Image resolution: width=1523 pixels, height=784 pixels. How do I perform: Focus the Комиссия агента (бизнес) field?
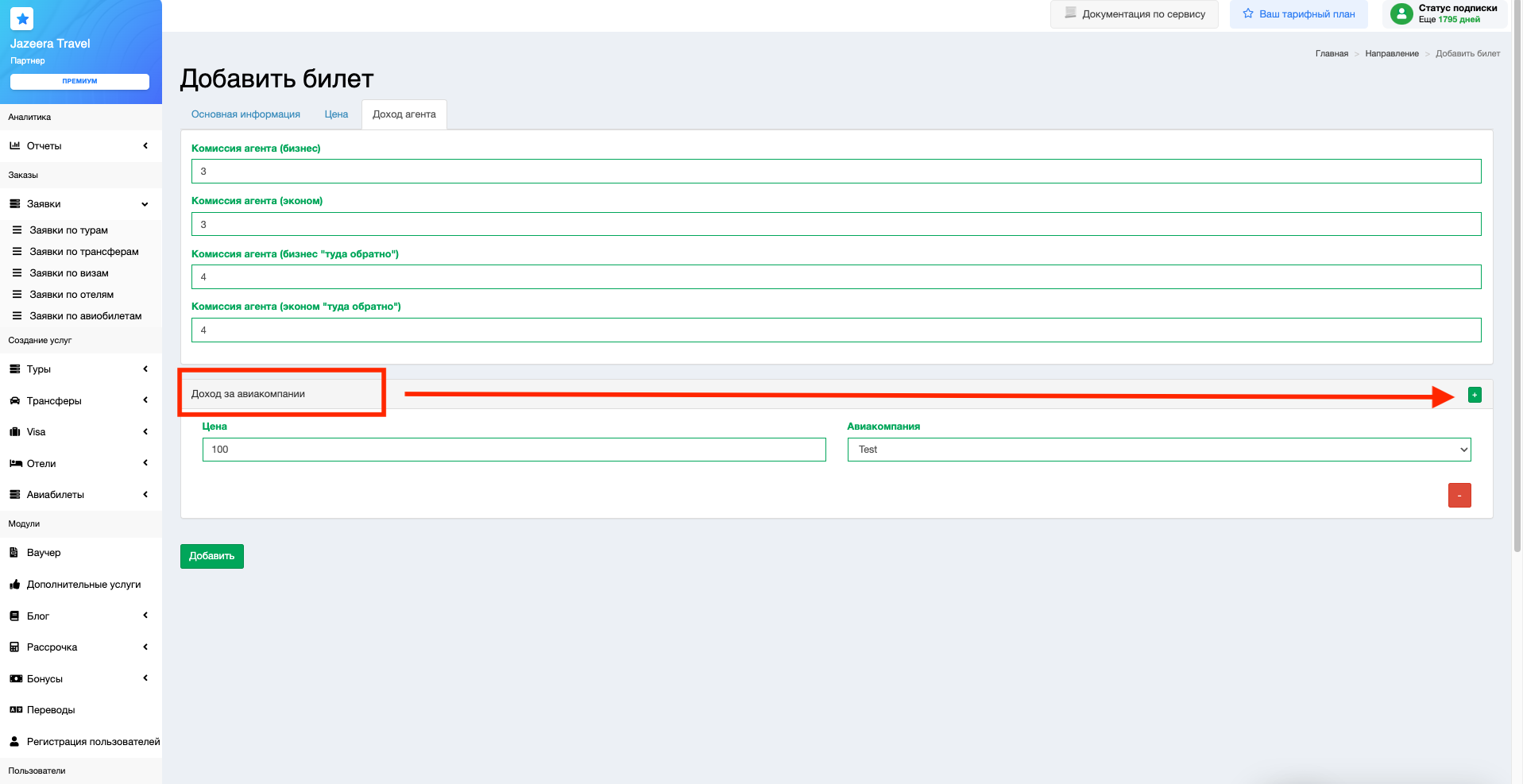[836, 172]
